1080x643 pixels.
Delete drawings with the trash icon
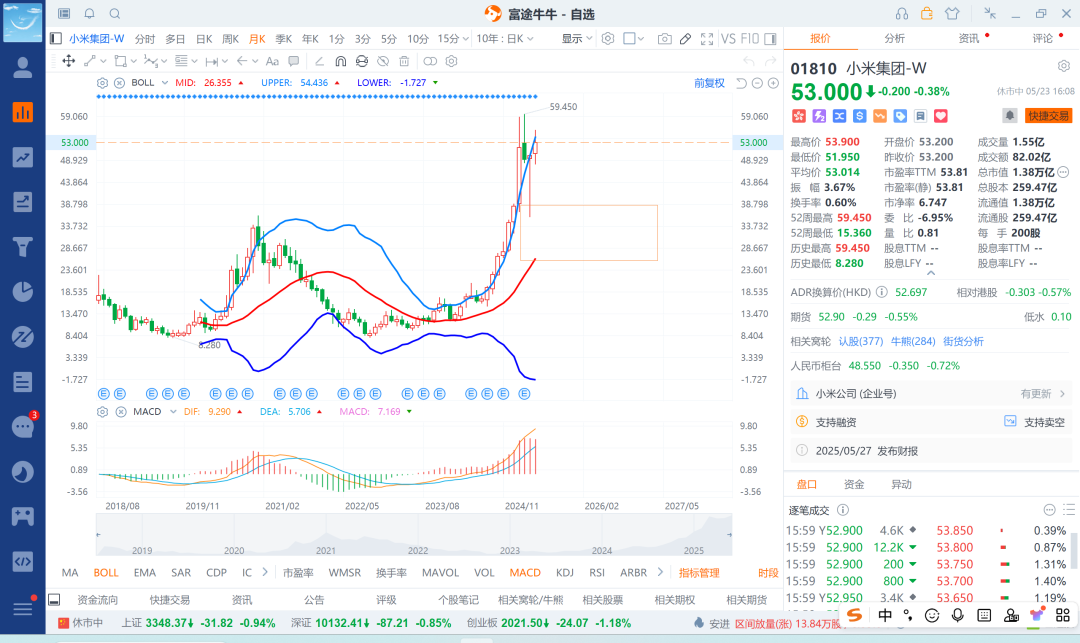tap(404, 61)
